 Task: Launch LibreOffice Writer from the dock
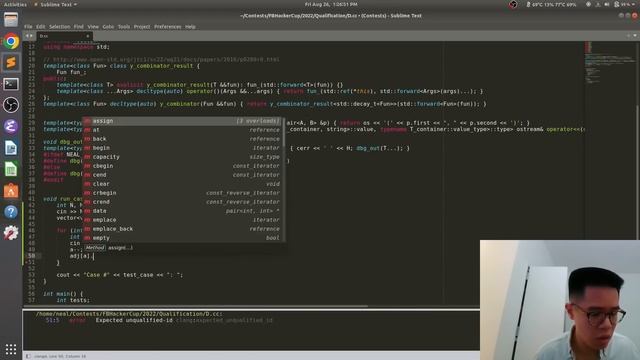point(11,148)
